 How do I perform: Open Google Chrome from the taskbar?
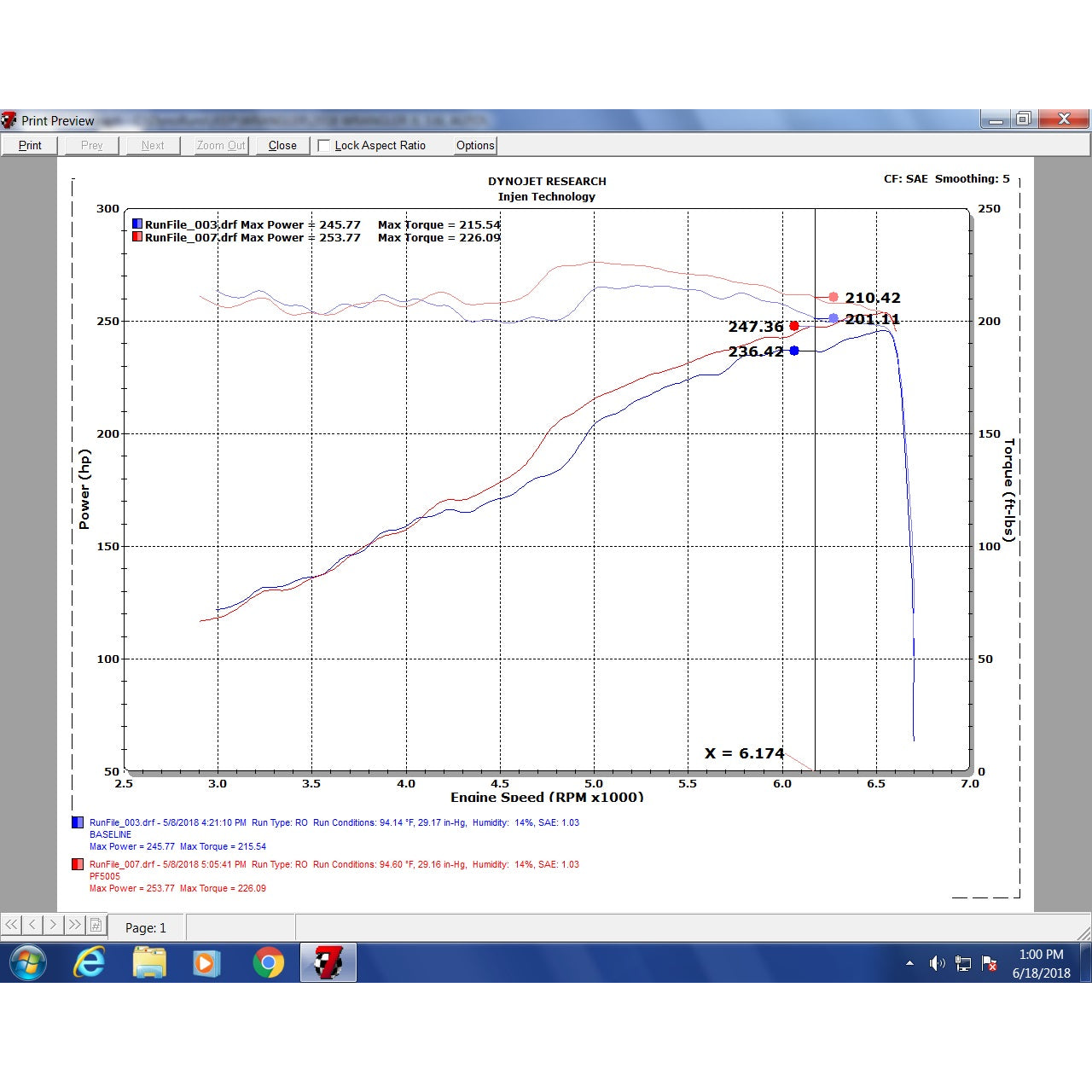pyautogui.click(x=268, y=963)
